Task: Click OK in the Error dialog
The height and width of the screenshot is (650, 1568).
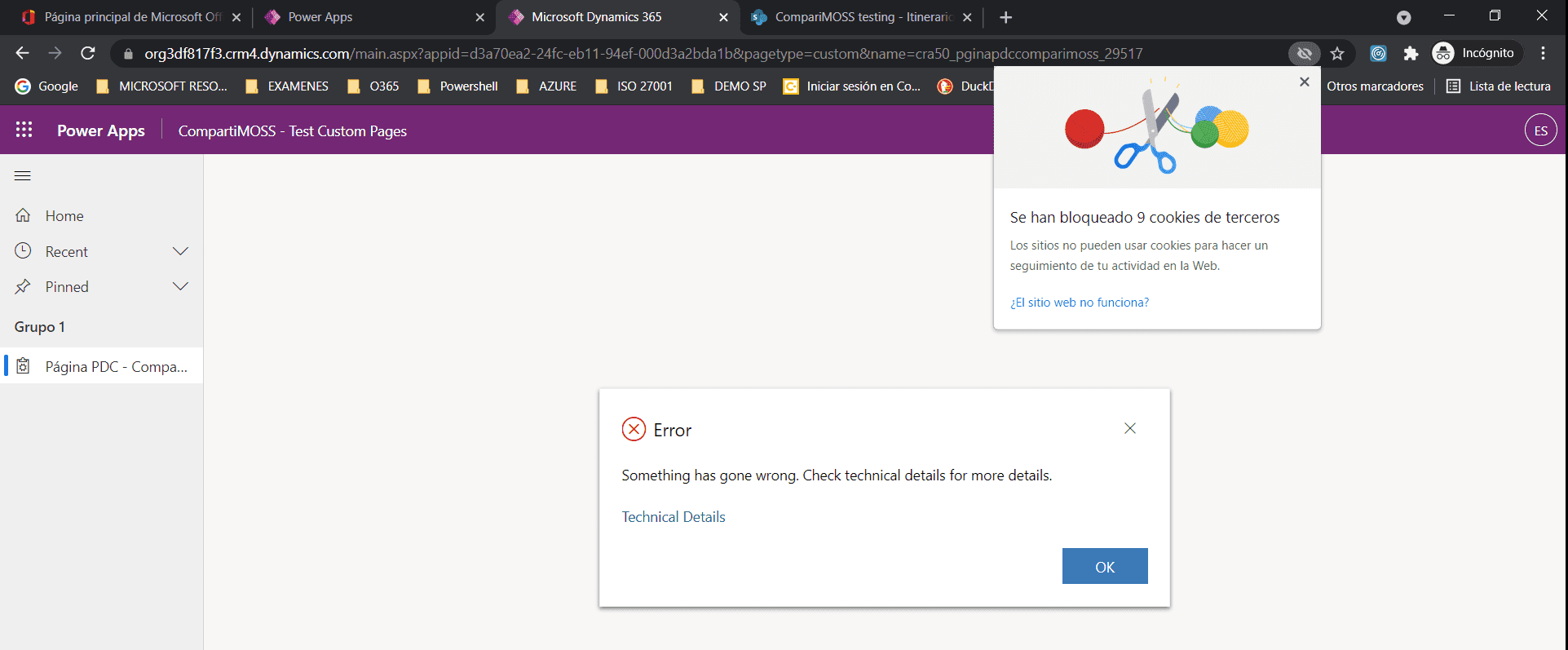Action: (1105, 566)
